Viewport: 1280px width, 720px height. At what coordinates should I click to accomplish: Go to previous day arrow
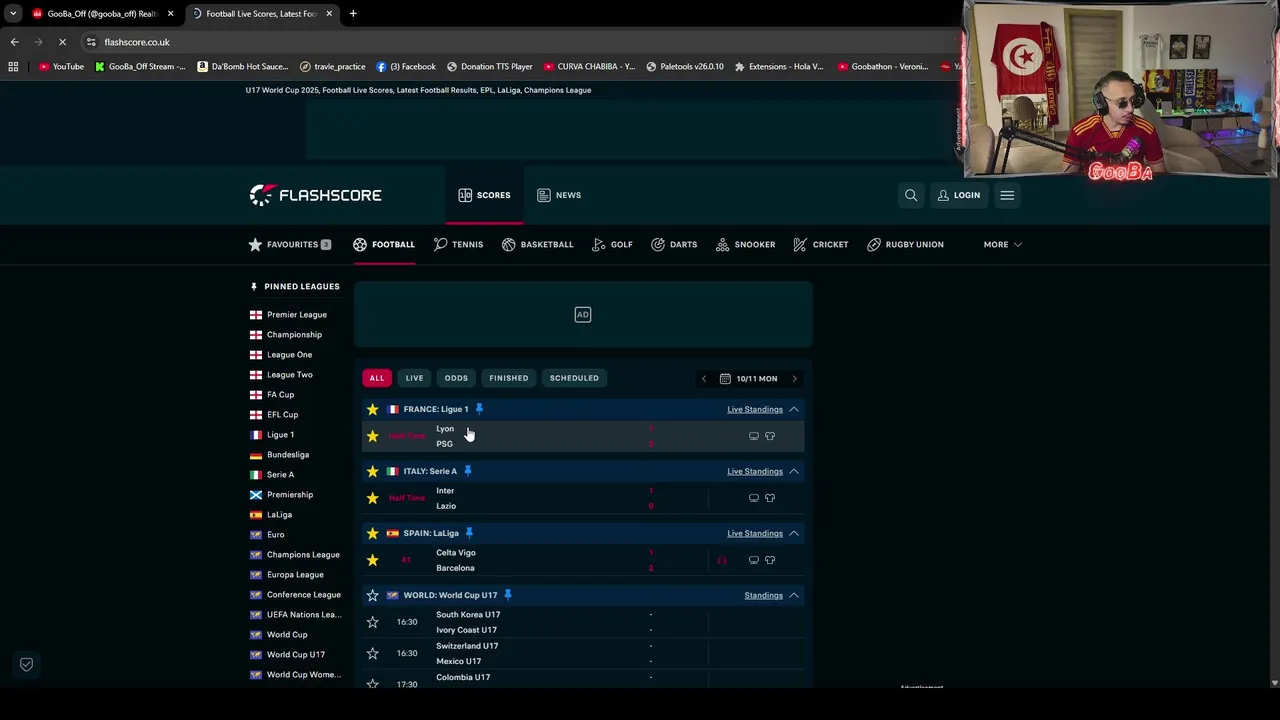pyautogui.click(x=703, y=379)
